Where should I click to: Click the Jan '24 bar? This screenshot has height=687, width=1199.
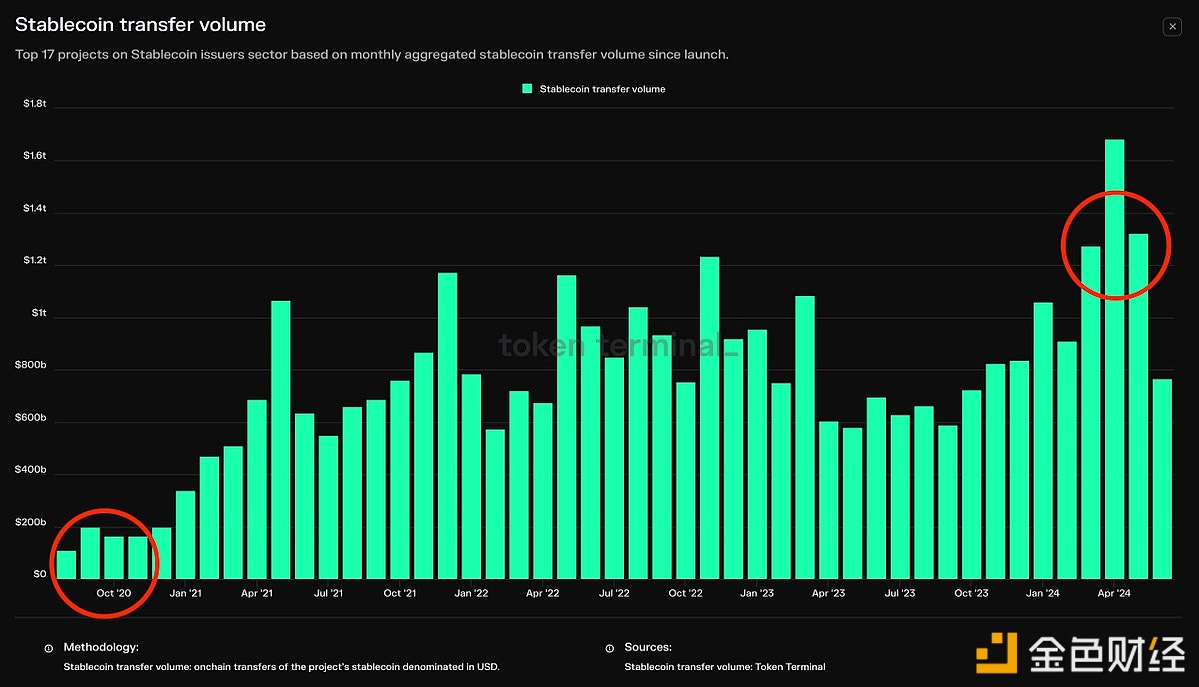(x=1043, y=440)
